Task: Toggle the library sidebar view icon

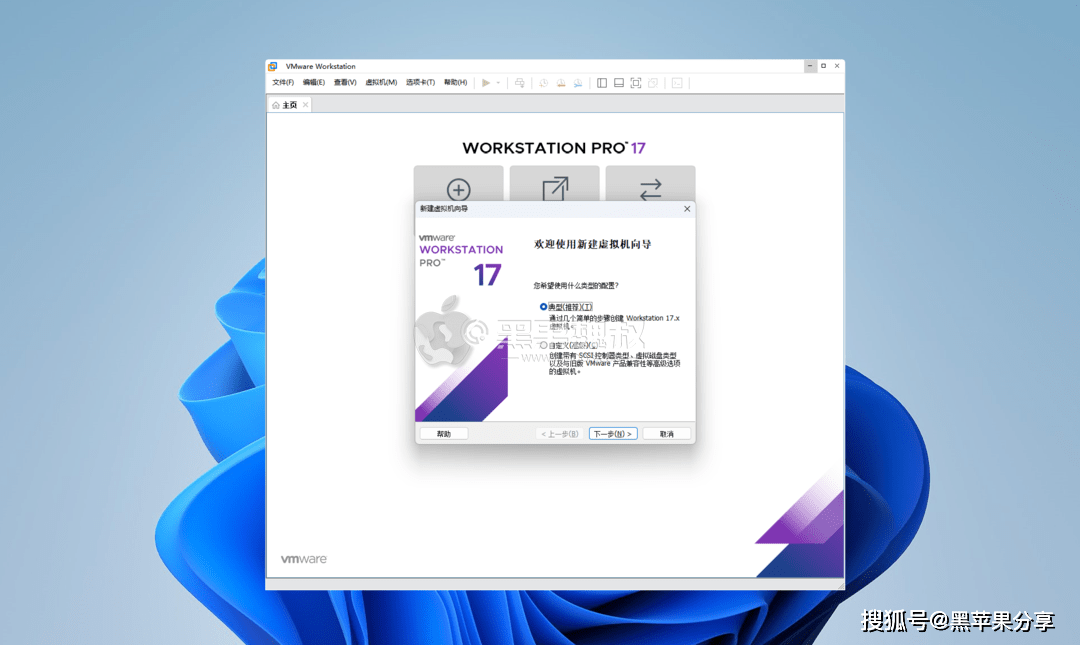Action: 602,83
